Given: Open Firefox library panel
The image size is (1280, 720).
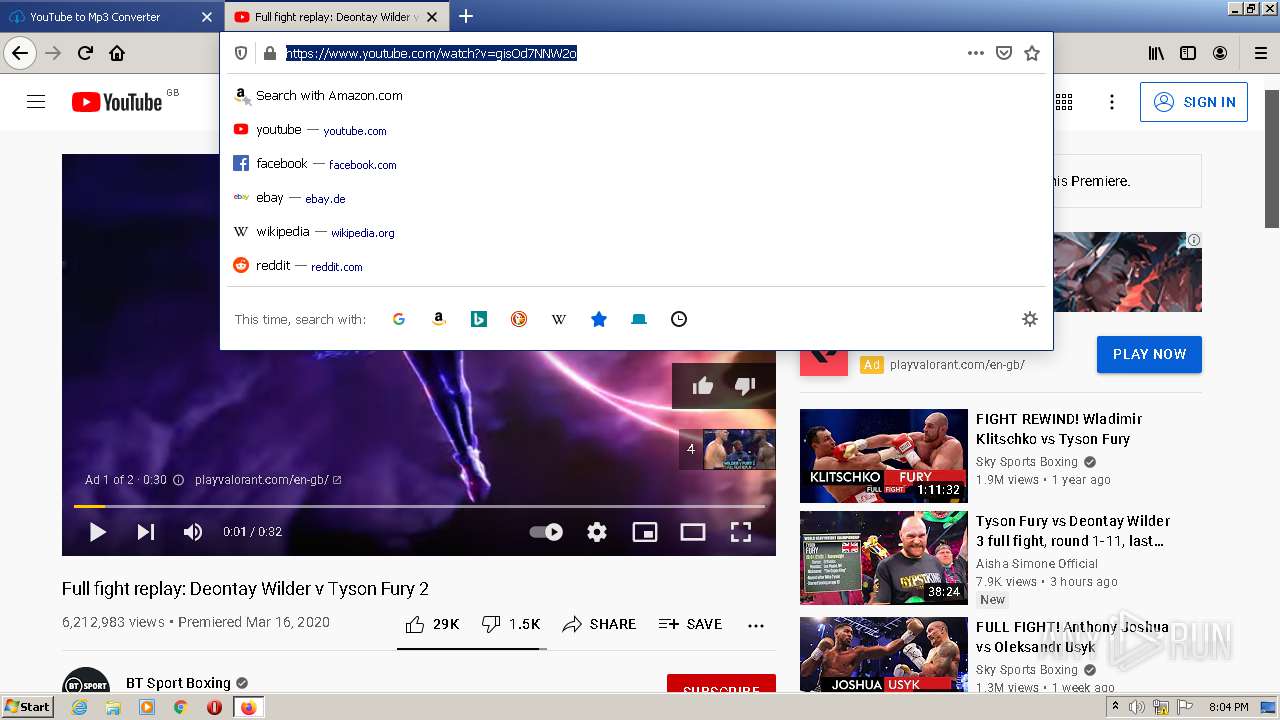Looking at the screenshot, I should [1156, 53].
